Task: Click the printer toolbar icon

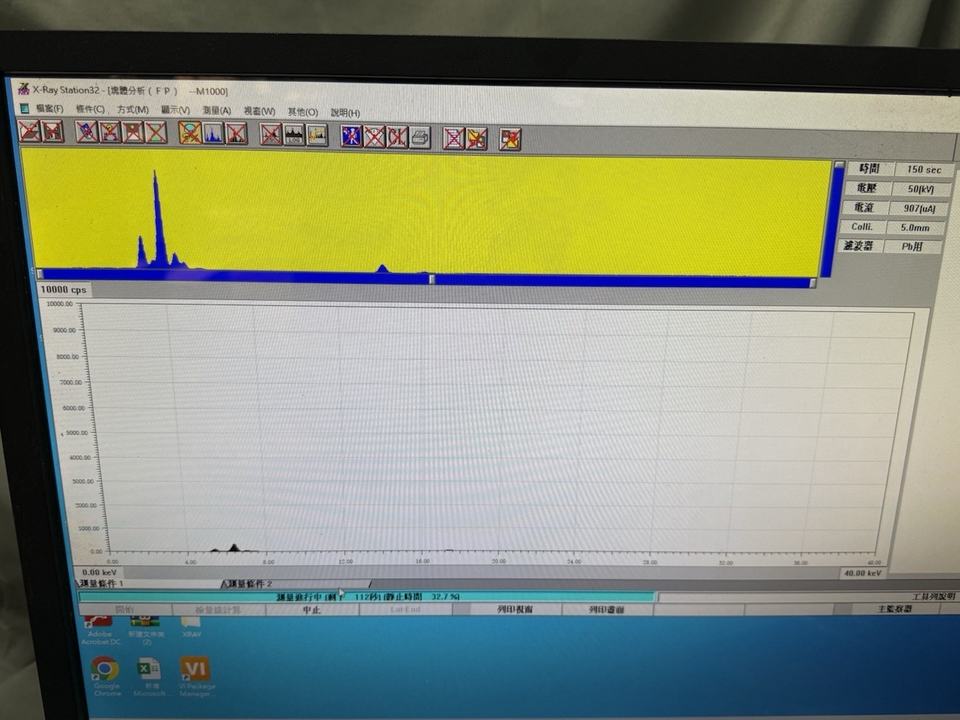Action: (x=420, y=138)
